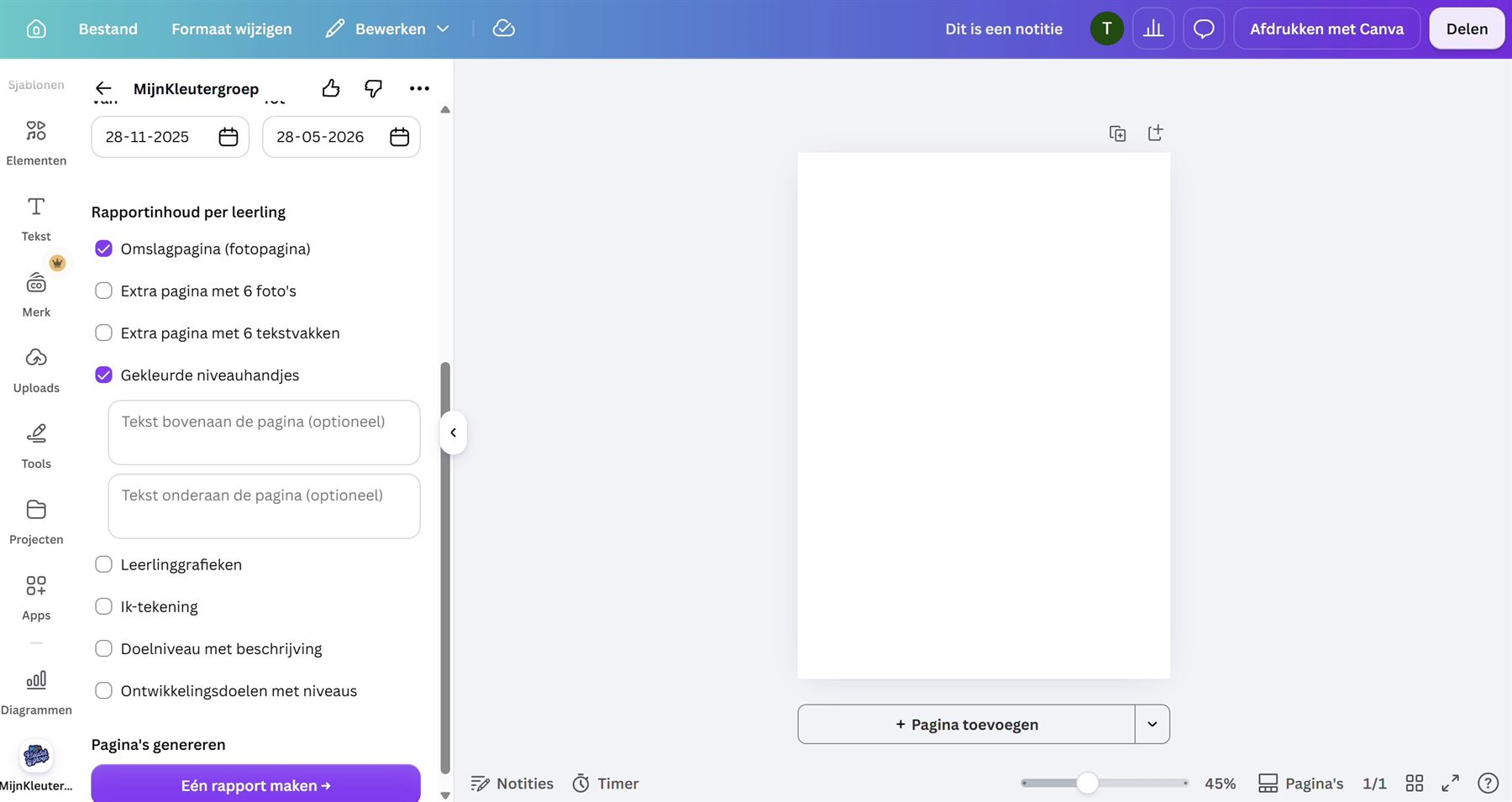Enter fullscreen presentation icon
The width and height of the screenshot is (1512, 802).
1451,783
